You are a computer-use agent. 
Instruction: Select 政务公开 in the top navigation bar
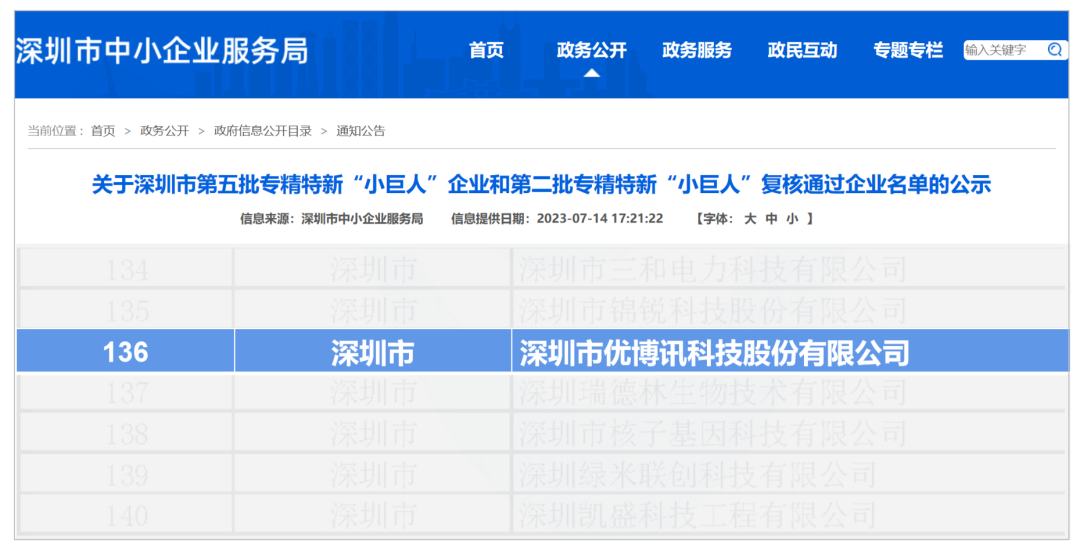point(591,50)
